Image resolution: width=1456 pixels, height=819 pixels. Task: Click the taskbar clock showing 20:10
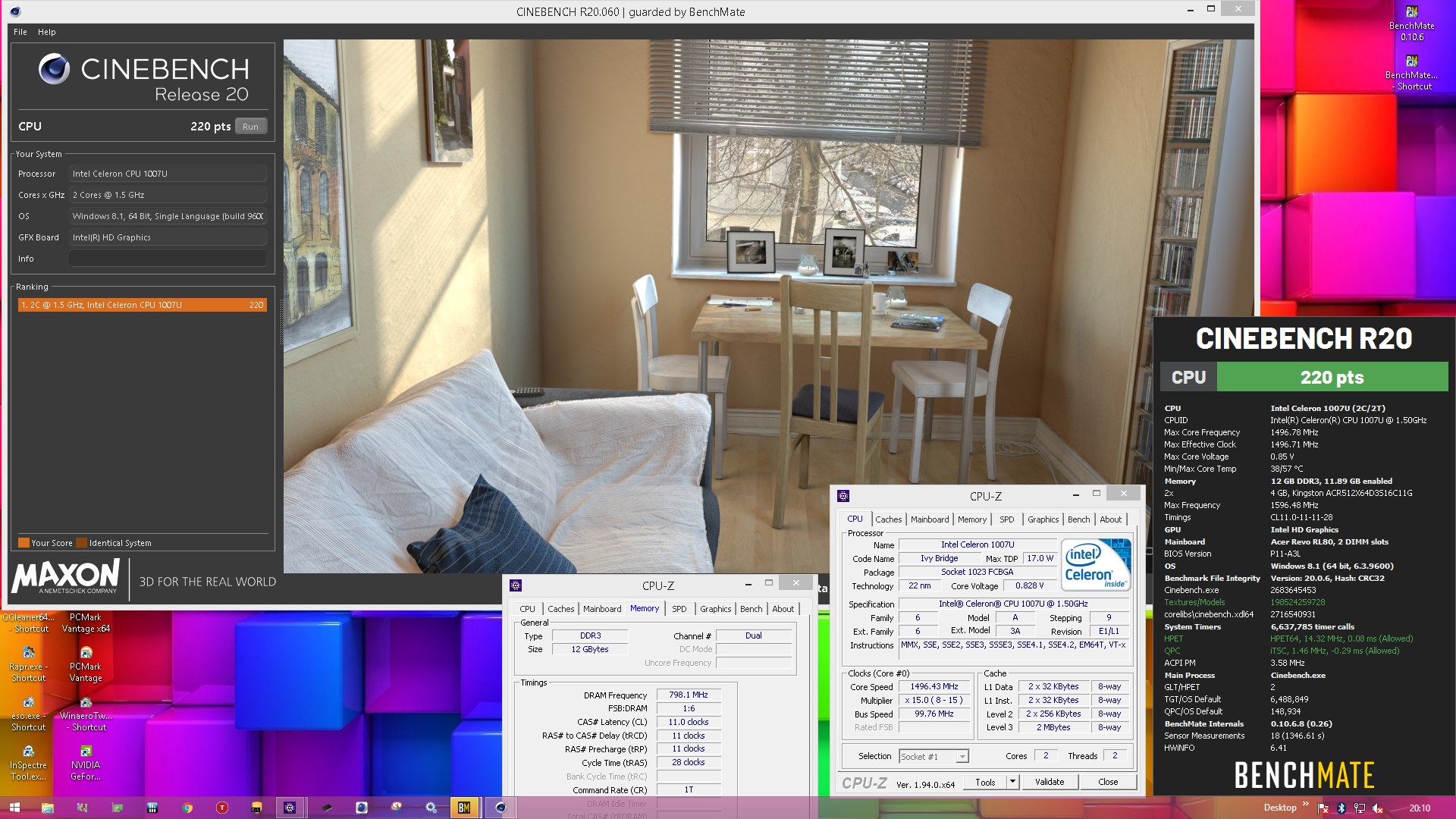(1419, 808)
